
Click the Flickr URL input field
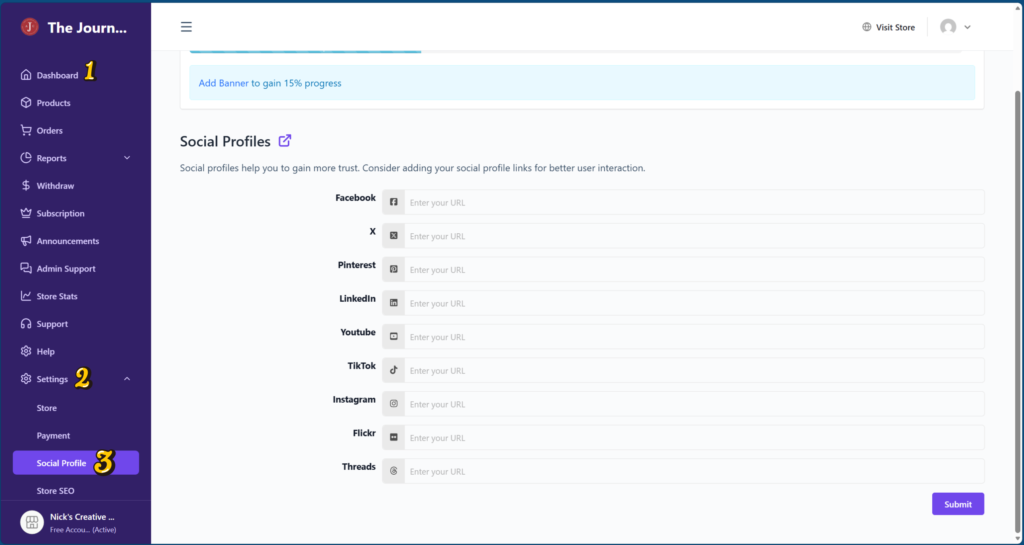click(694, 437)
